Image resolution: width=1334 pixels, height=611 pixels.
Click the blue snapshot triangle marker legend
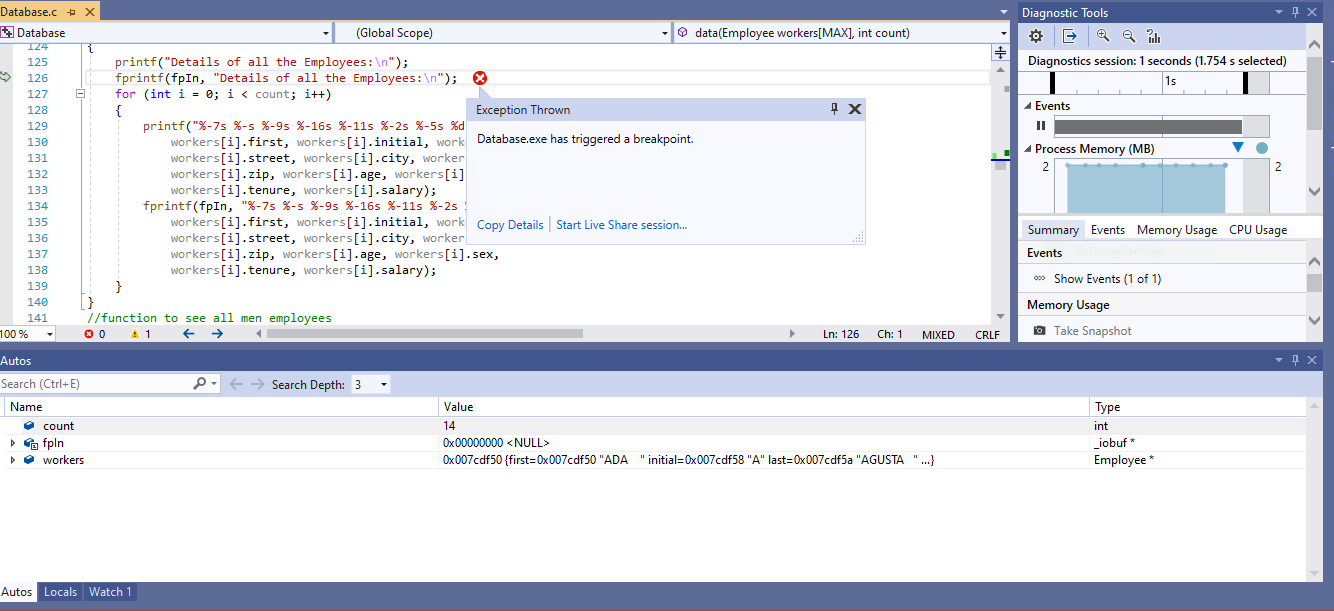tap(1238, 148)
